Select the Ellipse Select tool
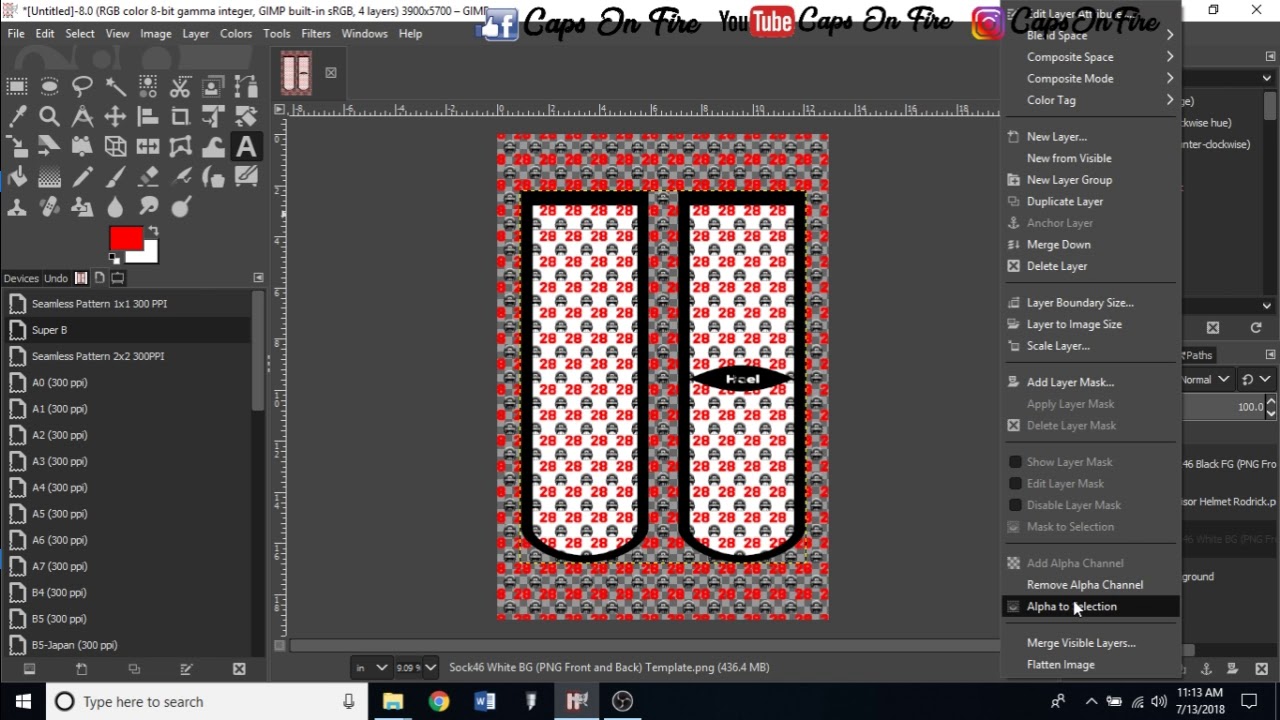 point(49,86)
